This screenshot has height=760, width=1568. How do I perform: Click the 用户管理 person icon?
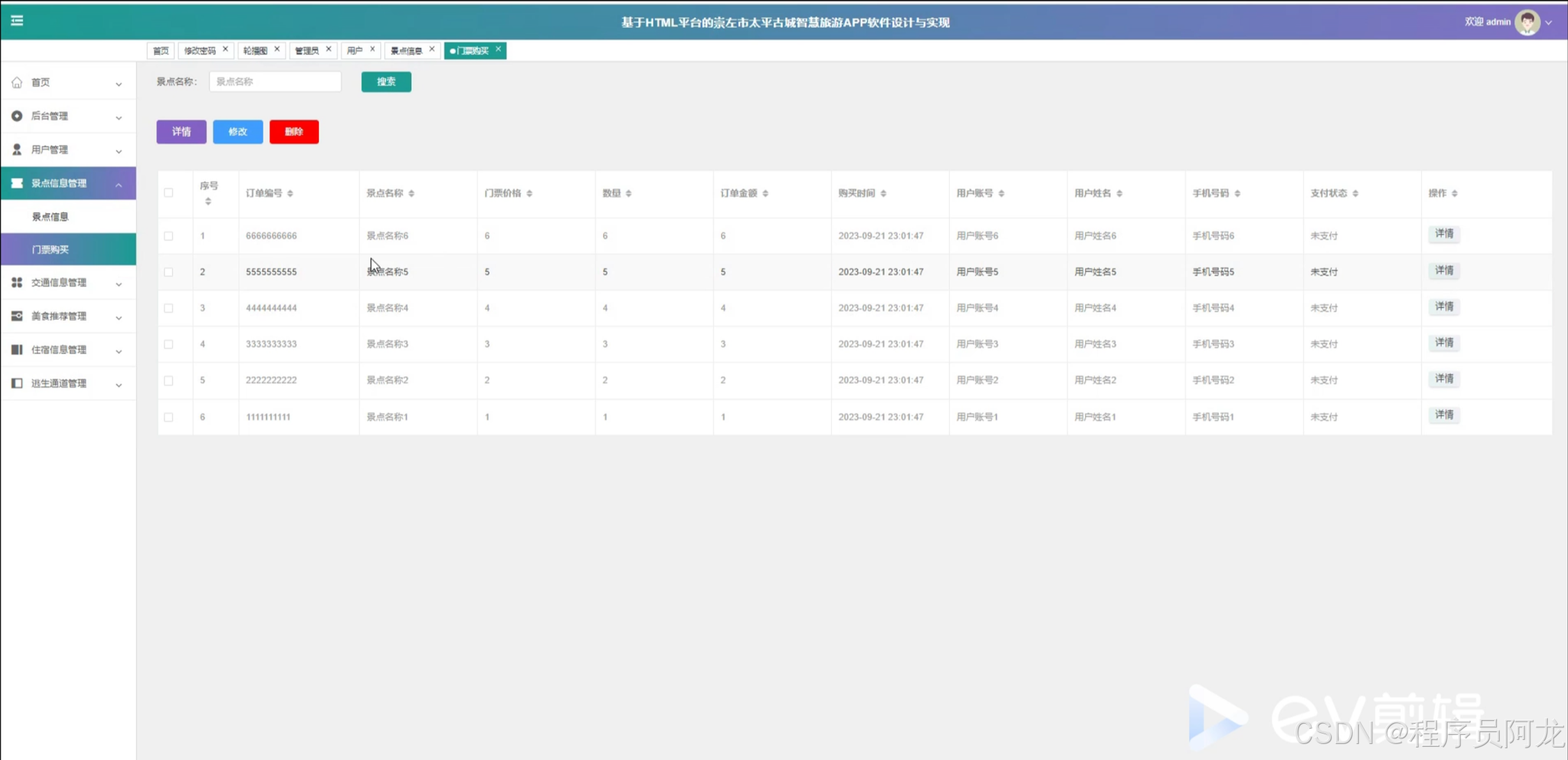pos(17,149)
